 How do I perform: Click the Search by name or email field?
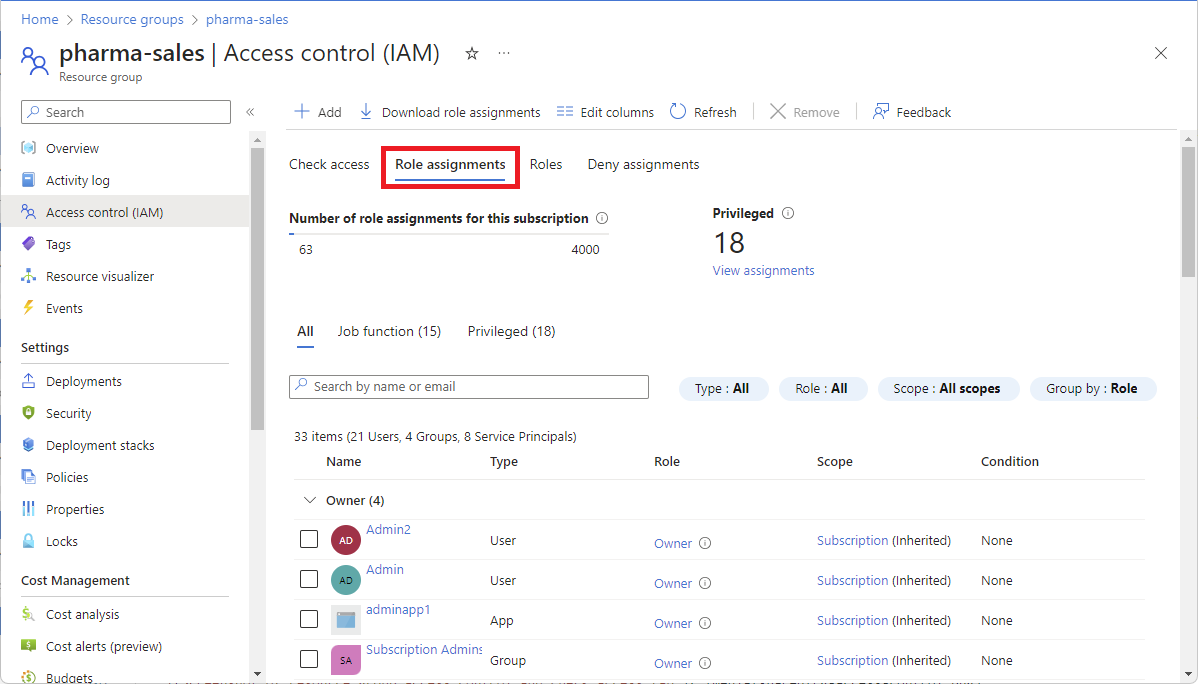[x=469, y=387]
